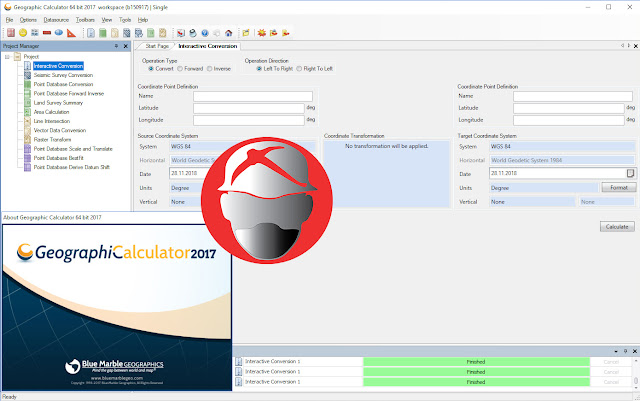640x401 pixels.
Task: Click the image with red arrow toolbar icon
Action: pos(181,33)
